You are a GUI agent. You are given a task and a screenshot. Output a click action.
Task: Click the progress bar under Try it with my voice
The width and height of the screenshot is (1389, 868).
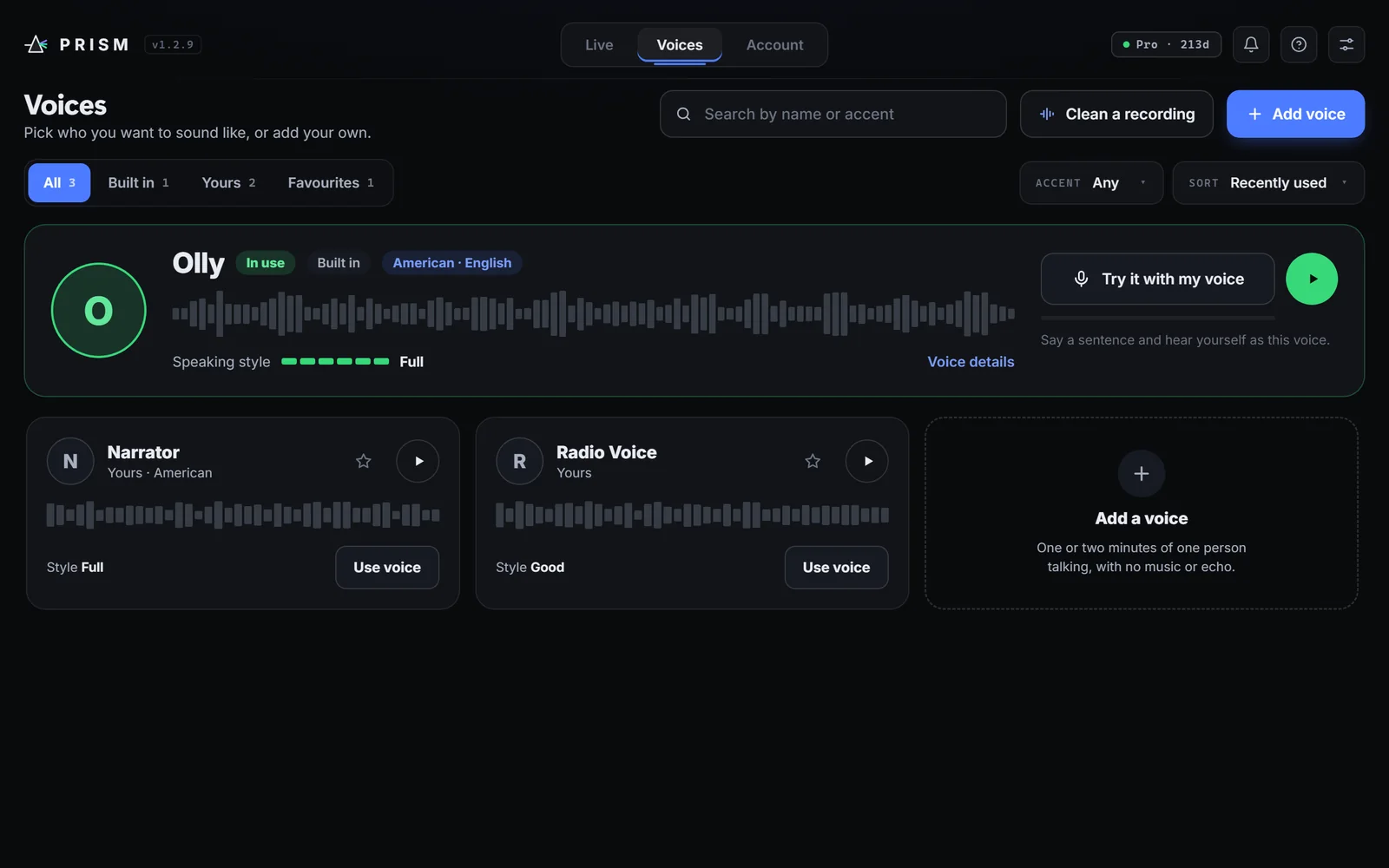pos(1157,318)
